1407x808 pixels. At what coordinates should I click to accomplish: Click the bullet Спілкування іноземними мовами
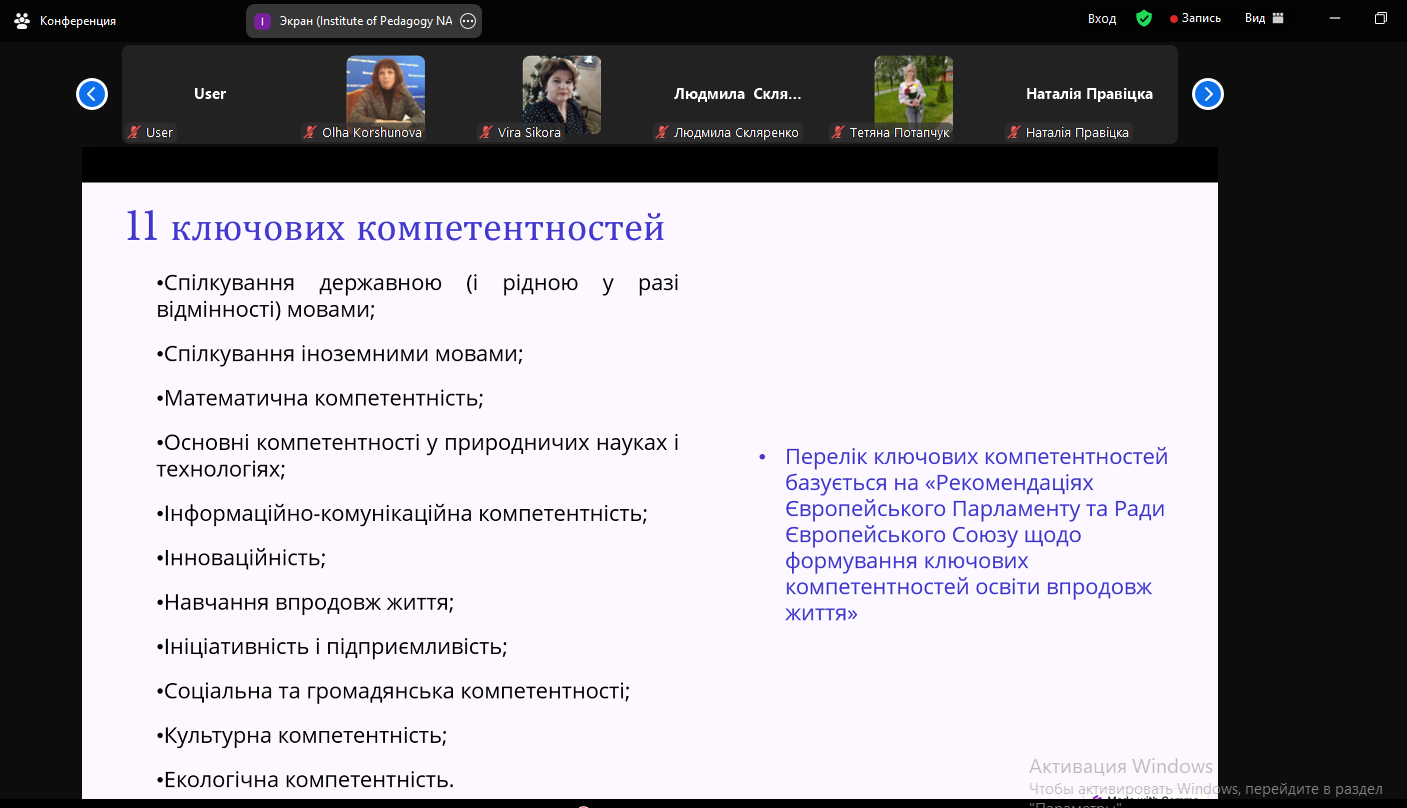(x=340, y=354)
